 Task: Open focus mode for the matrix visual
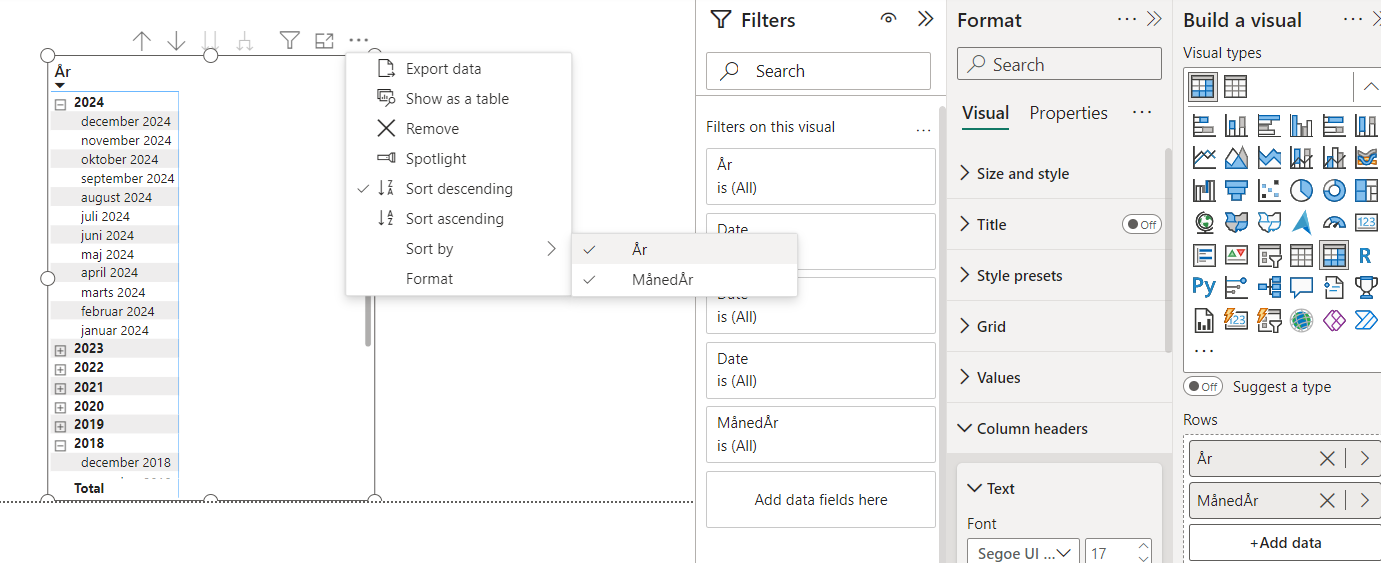[x=324, y=40]
